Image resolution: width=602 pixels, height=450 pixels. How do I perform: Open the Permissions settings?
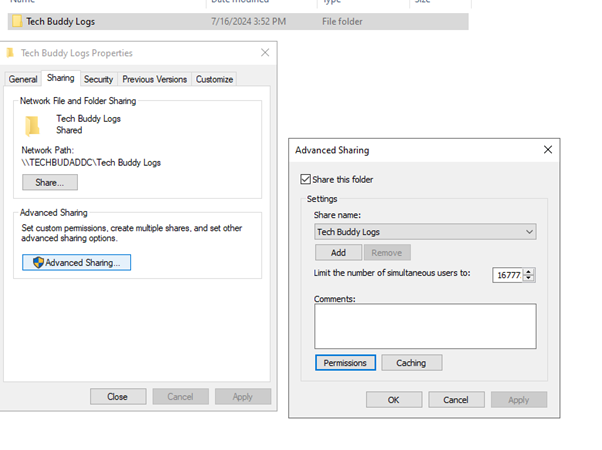[x=345, y=363]
